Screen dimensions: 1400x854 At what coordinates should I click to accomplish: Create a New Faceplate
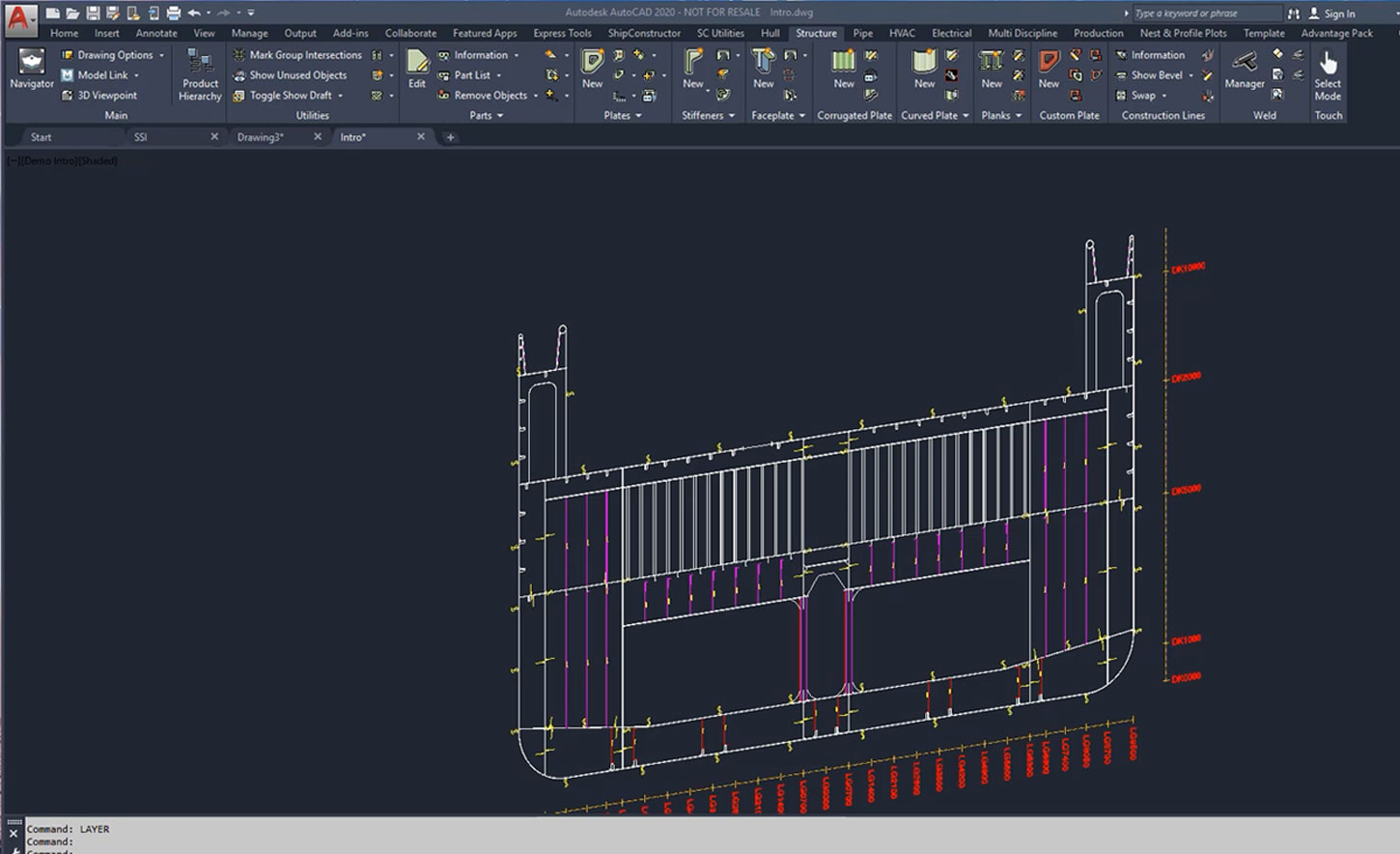763,70
